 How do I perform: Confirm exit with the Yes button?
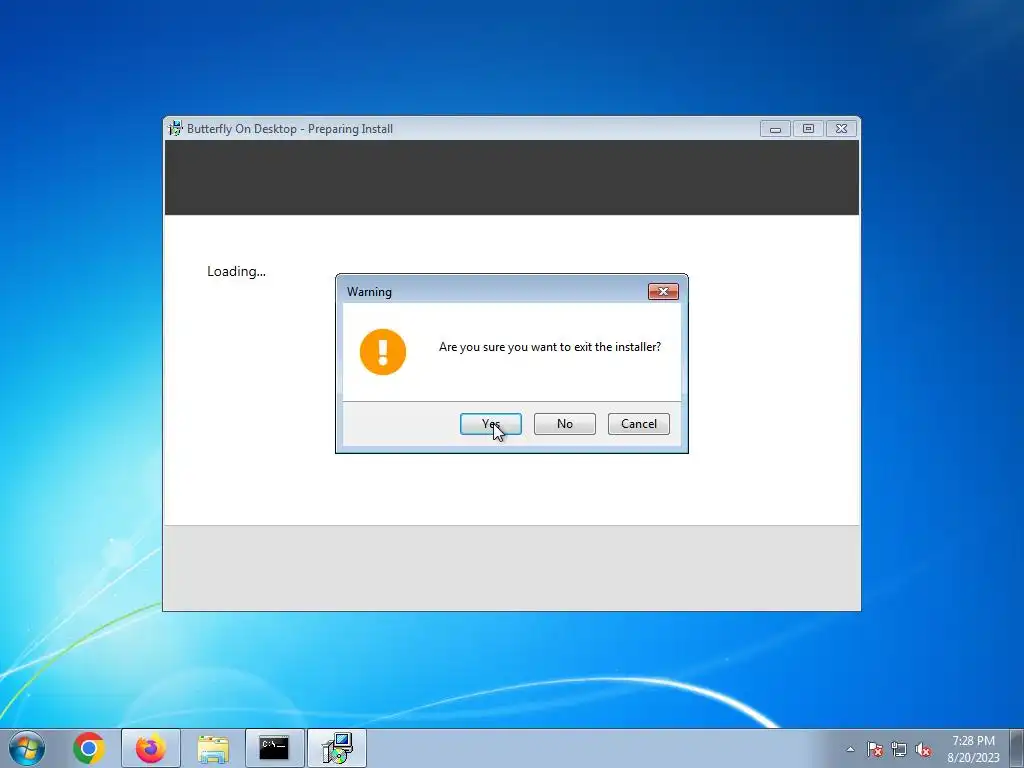tap(490, 424)
